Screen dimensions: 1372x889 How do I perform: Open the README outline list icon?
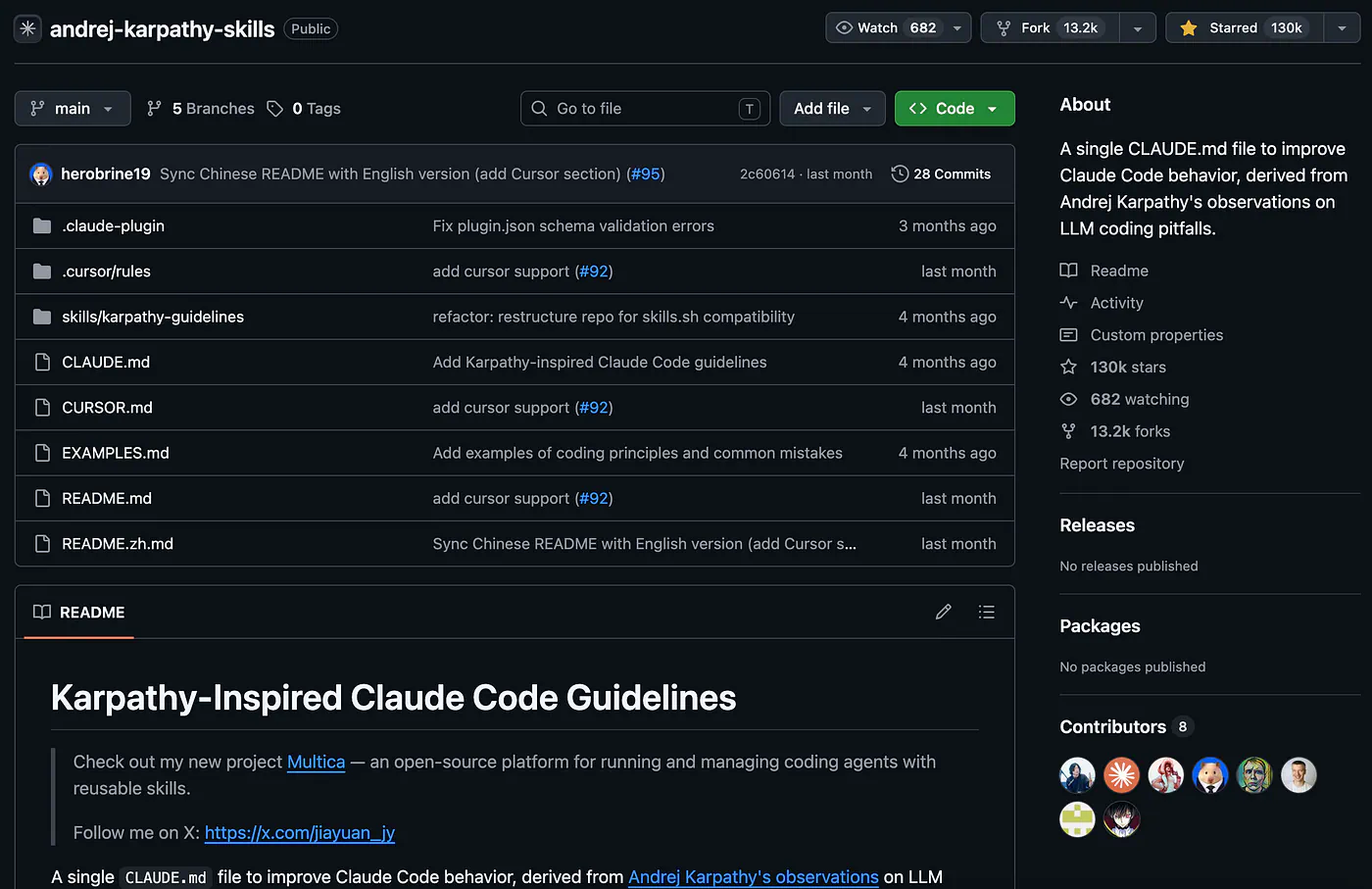point(987,612)
